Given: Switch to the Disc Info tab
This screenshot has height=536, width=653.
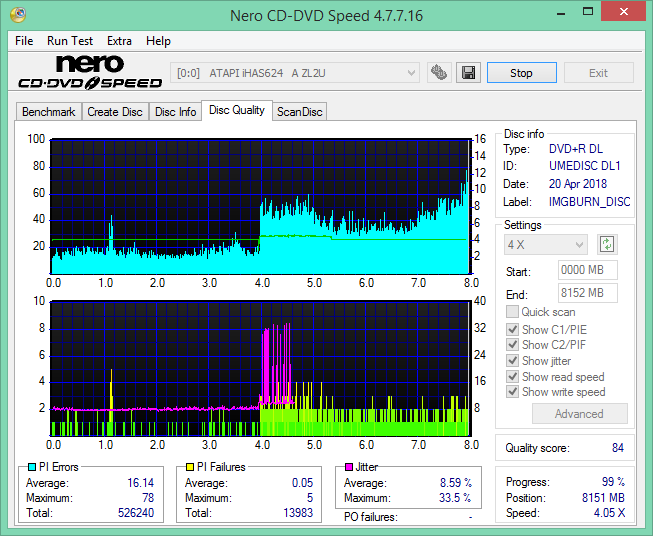Looking at the screenshot, I should click(x=175, y=112).
